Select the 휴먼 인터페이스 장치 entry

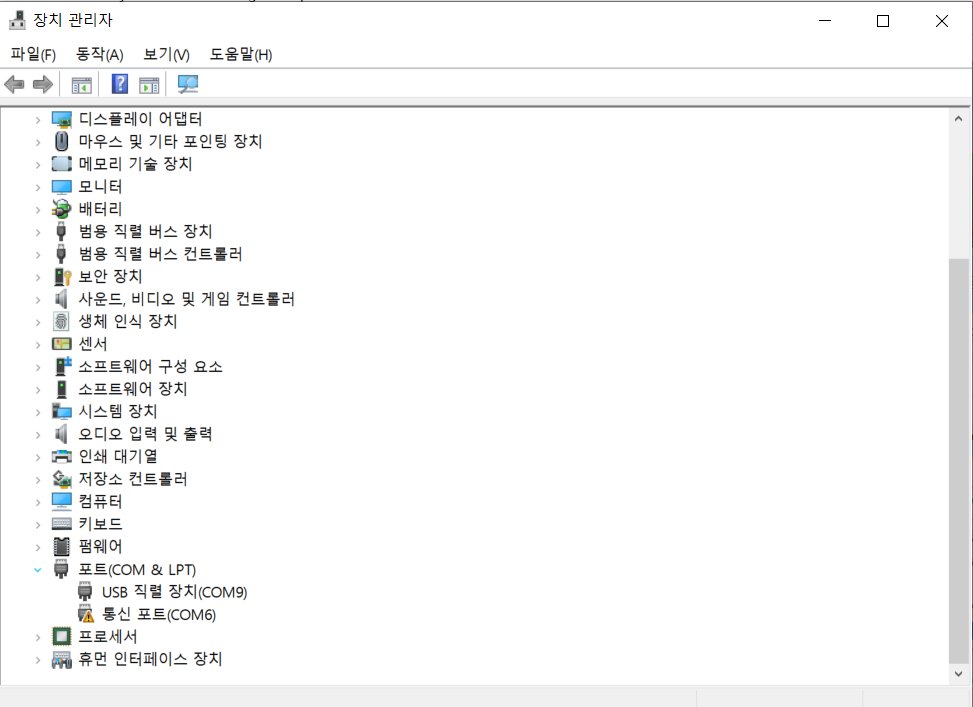(x=150, y=659)
